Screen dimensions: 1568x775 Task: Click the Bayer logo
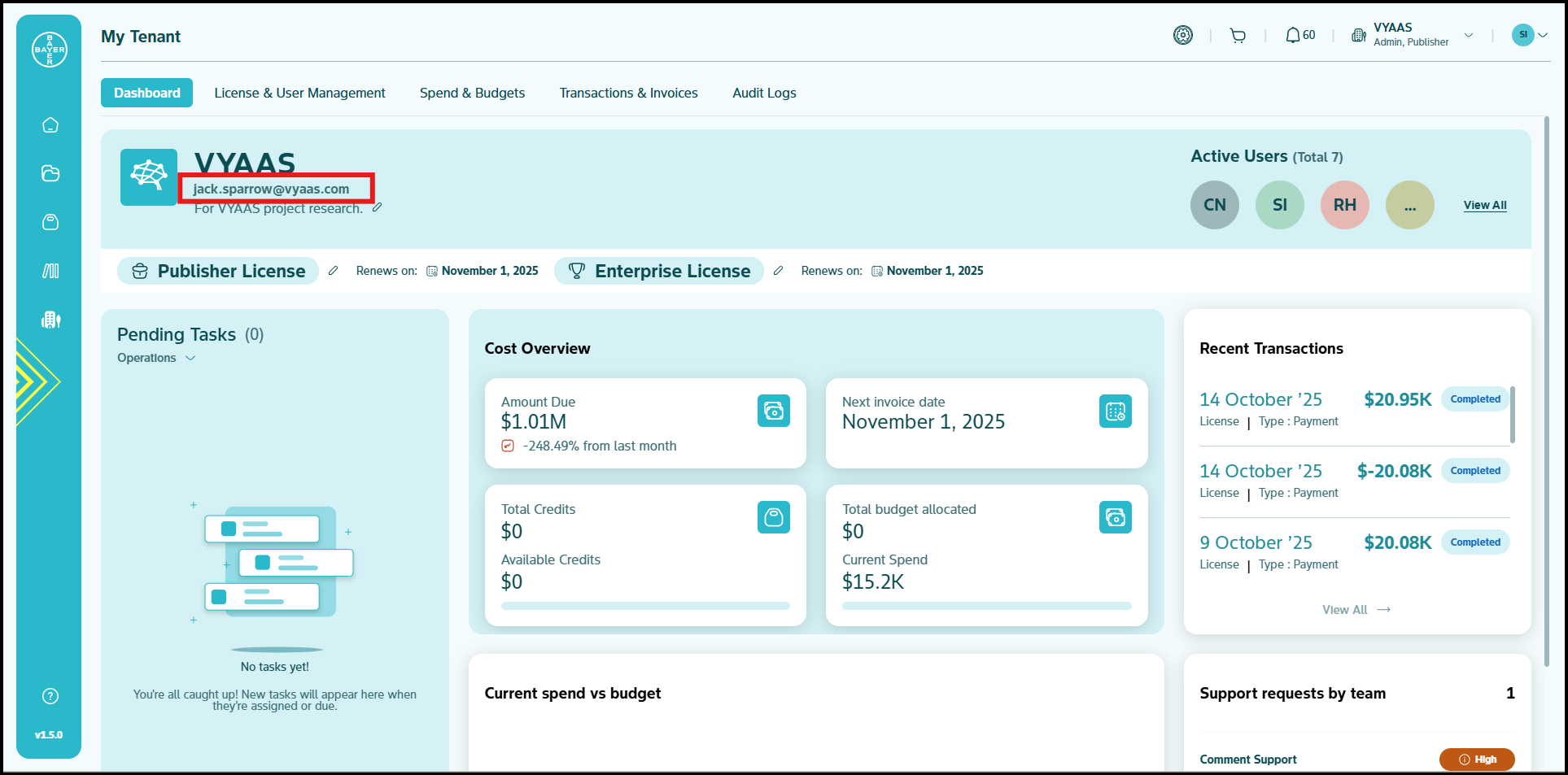coord(50,50)
